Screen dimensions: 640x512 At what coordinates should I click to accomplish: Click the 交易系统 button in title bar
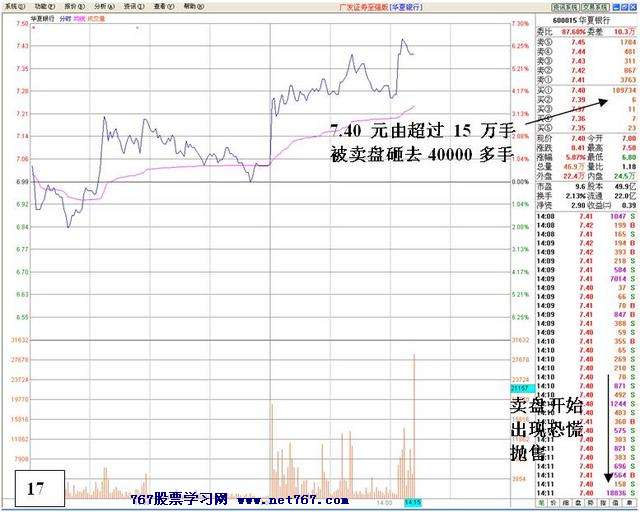594,7
